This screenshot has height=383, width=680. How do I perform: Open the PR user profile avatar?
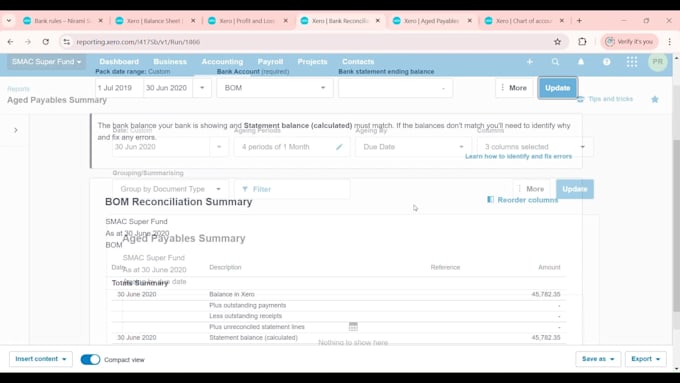click(x=657, y=62)
